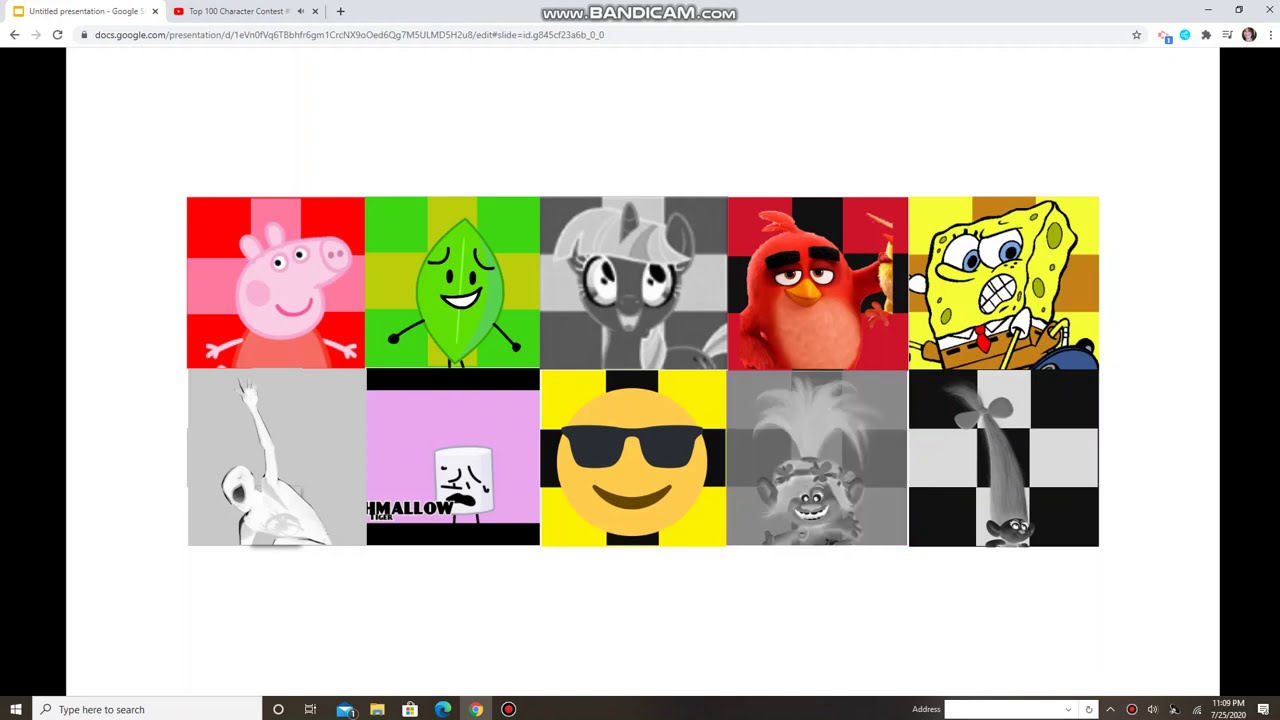Click the red record tray icon
This screenshot has width=1280, height=720.
(x=1131, y=709)
